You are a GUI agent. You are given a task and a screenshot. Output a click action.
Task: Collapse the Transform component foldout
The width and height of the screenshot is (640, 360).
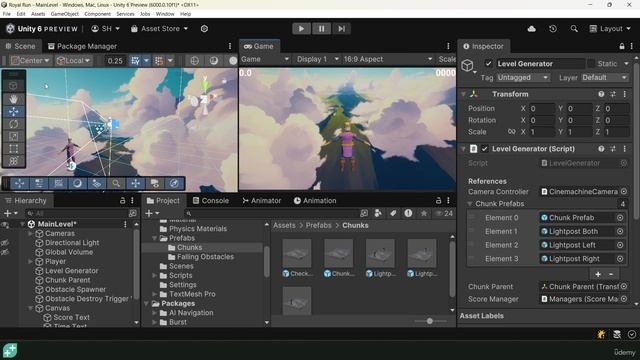click(463, 94)
